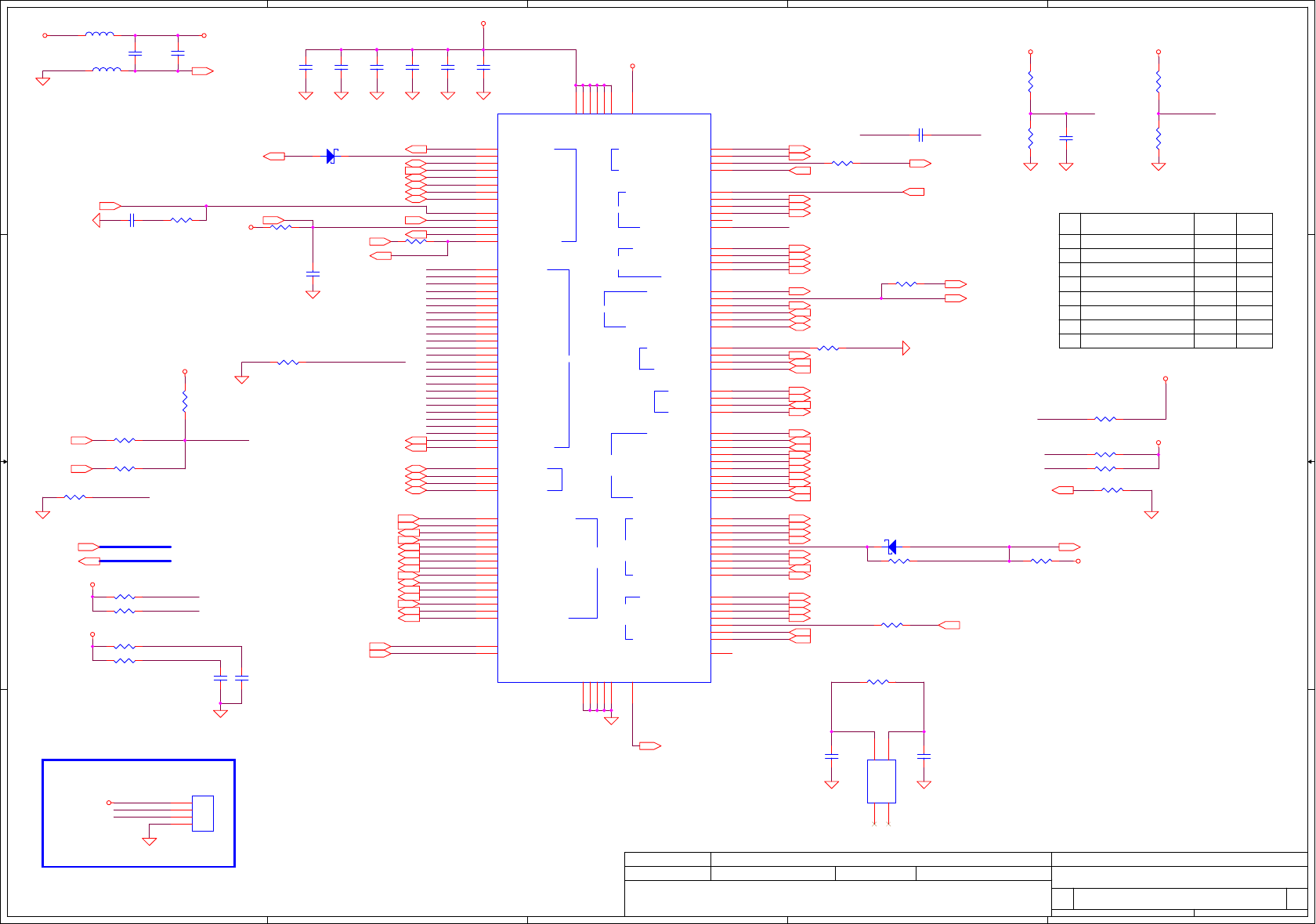The image size is (1316, 924).
Task: Click the ground symbol inside the thick blue frame
Action: (149, 841)
